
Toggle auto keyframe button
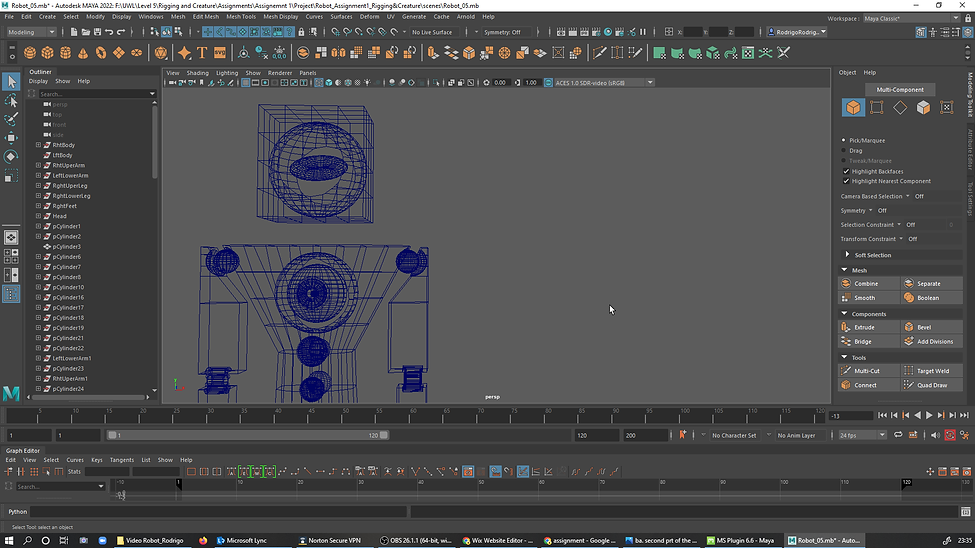click(x=950, y=435)
